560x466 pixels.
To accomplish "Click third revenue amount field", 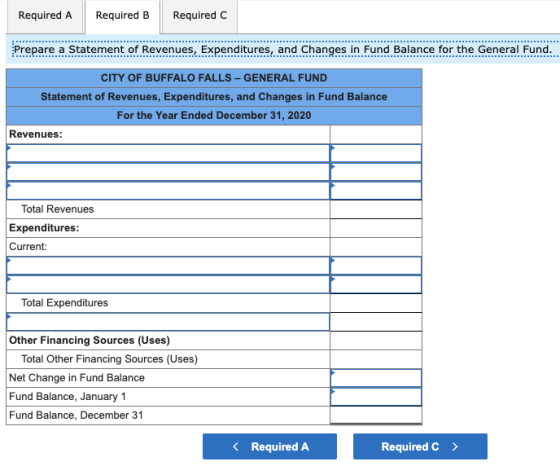I will coord(376,191).
